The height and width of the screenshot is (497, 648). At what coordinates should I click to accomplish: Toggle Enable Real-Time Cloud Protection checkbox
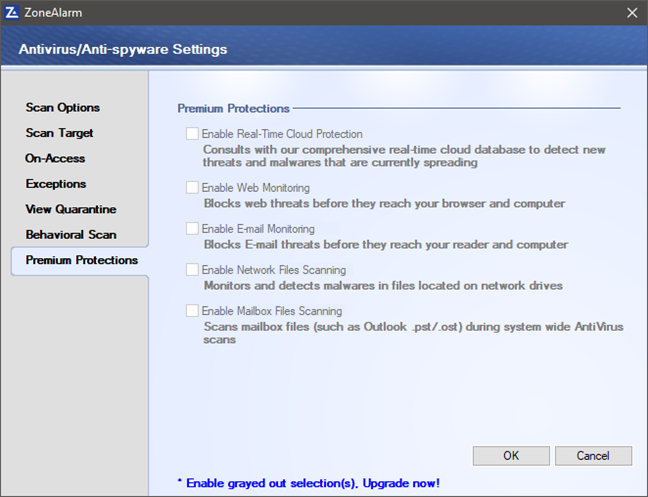pyautogui.click(x=192, y=133)
